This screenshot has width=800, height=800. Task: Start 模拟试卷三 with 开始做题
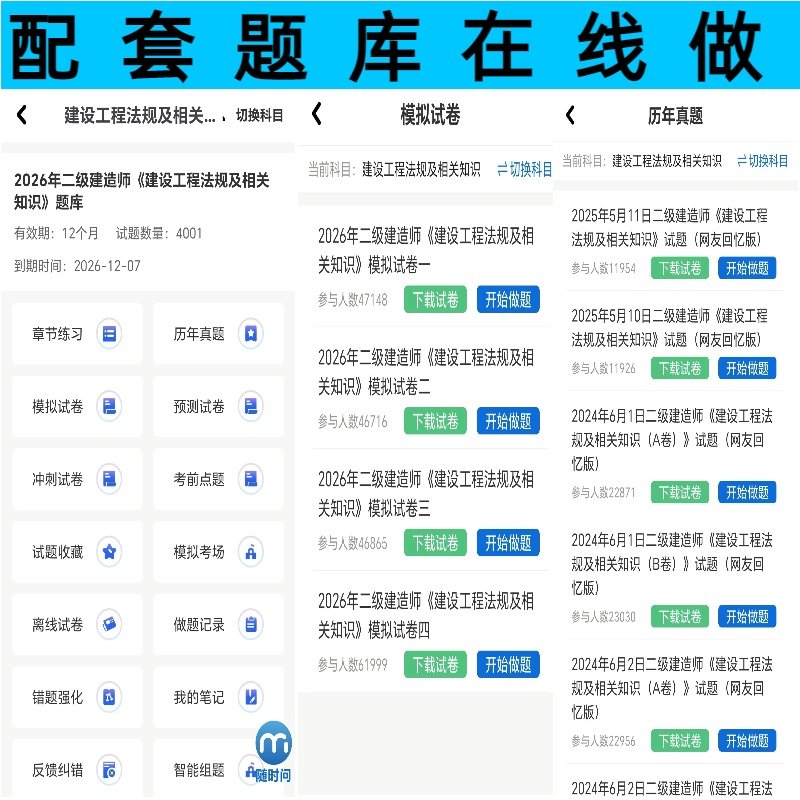coord(508,543)
